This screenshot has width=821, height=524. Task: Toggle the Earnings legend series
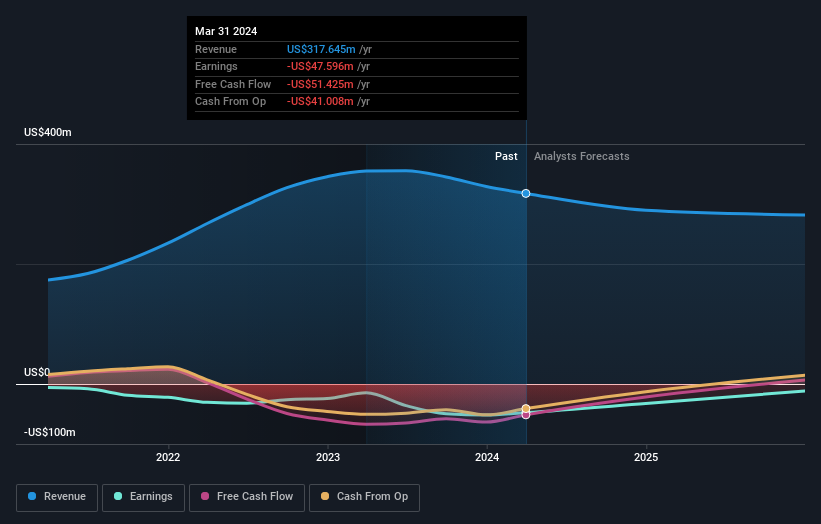143,497
